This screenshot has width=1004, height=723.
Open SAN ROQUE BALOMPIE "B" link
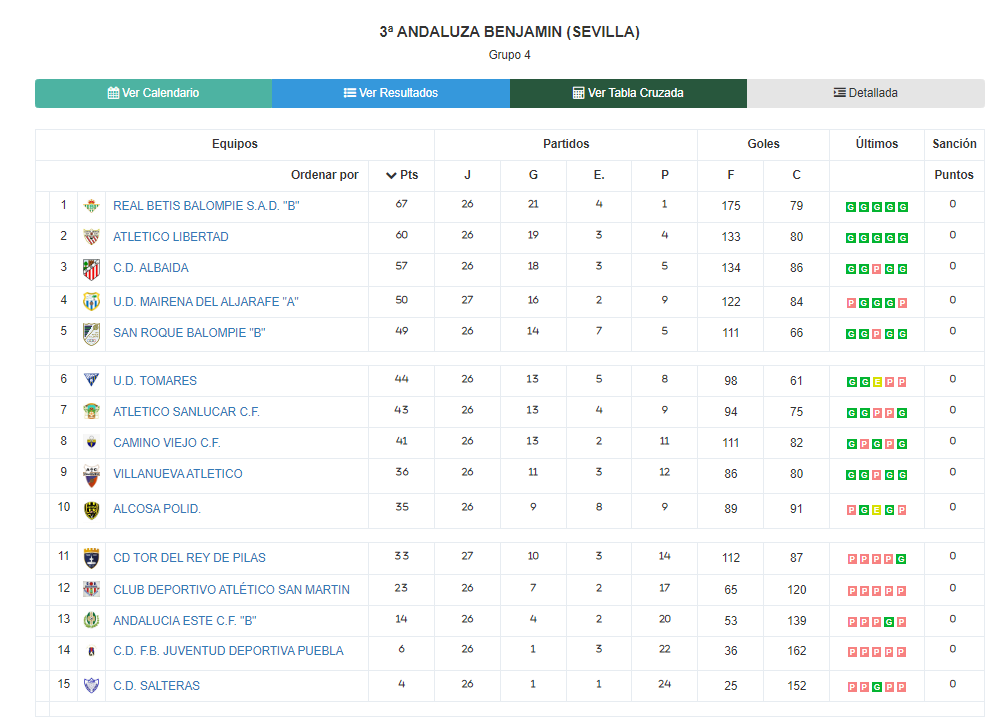click(x=190, y=333)
